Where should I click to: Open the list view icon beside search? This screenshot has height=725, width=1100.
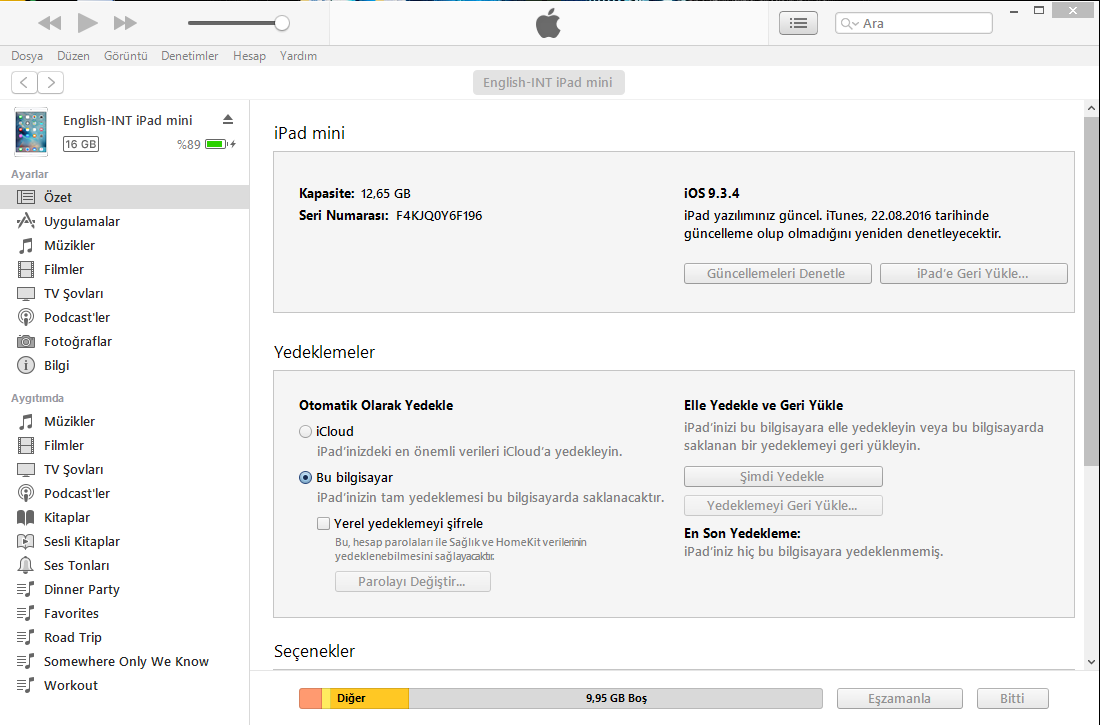[798, 23]
